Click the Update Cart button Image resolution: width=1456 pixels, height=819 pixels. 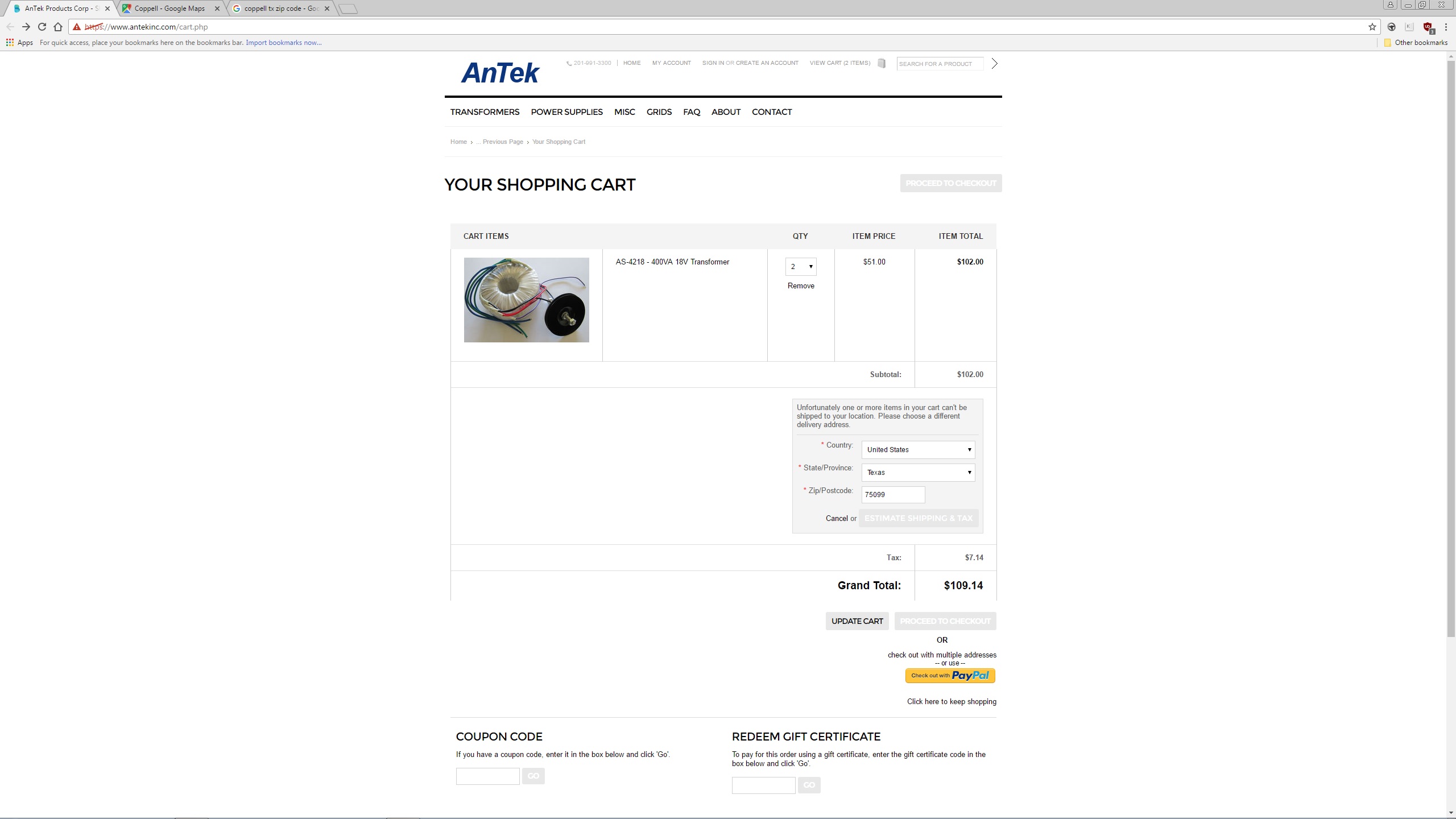(857, 621)
